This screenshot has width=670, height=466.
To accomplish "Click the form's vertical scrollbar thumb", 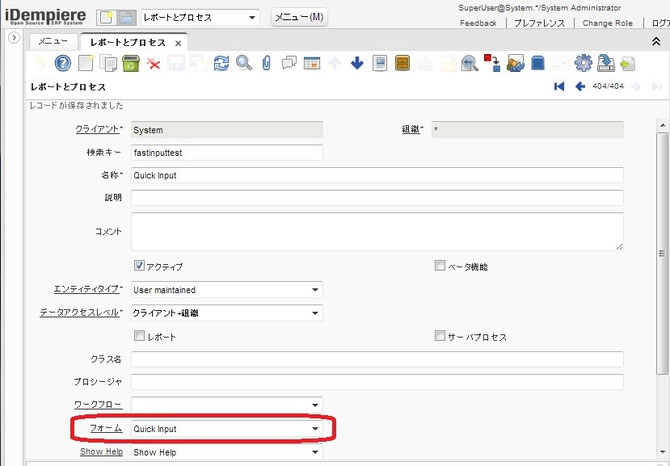I will click(662, 254).
